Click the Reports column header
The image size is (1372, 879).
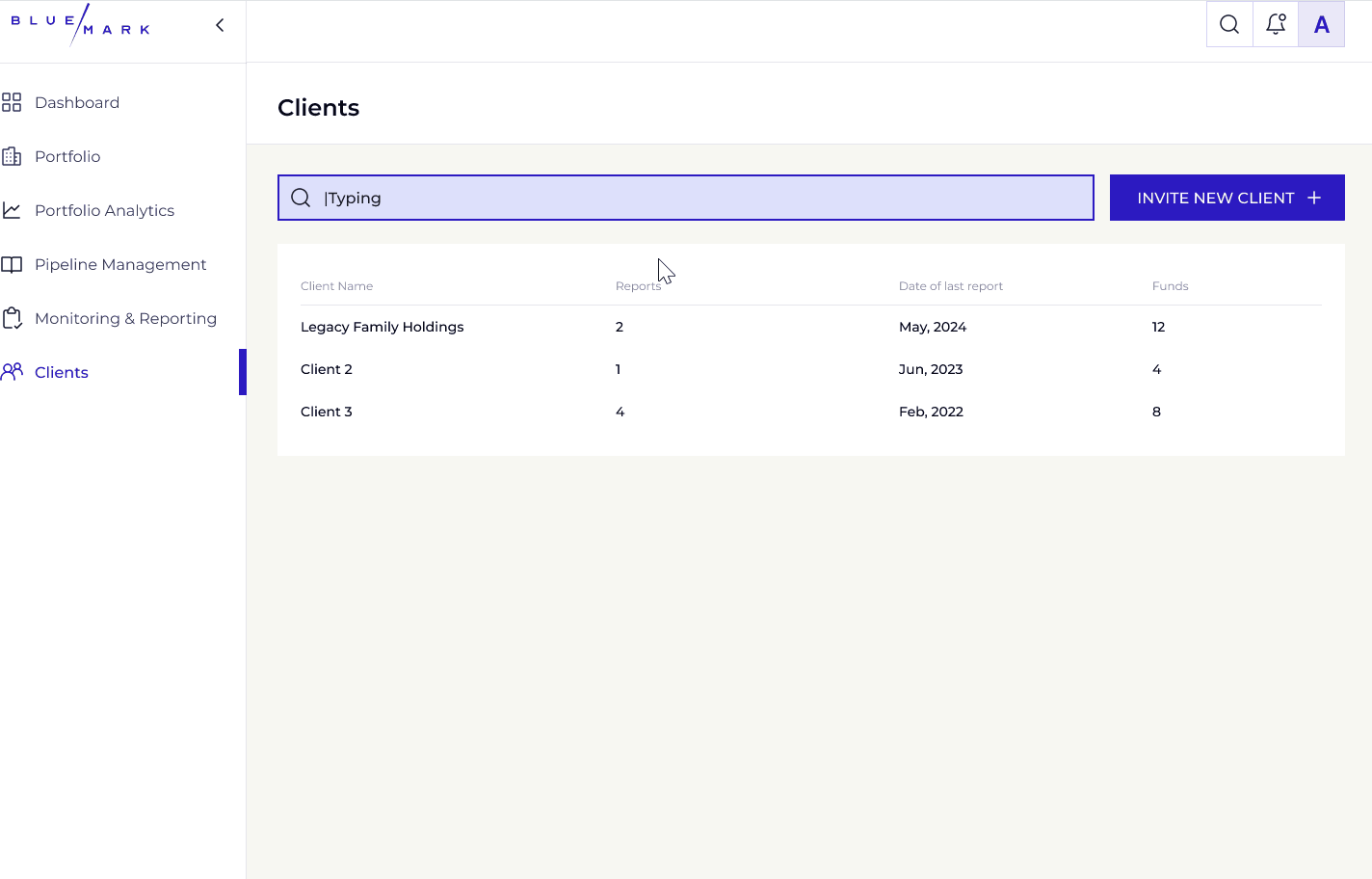click(638, 286)
